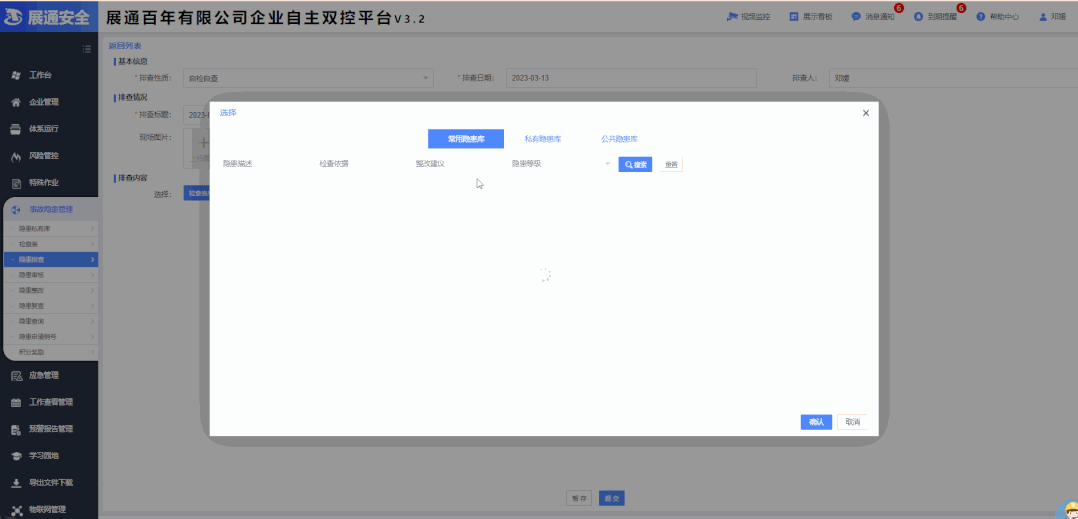1078x519 pixels.
Task: Open the 隐患等级 dropdown in dialog
Action: point(560,164)
